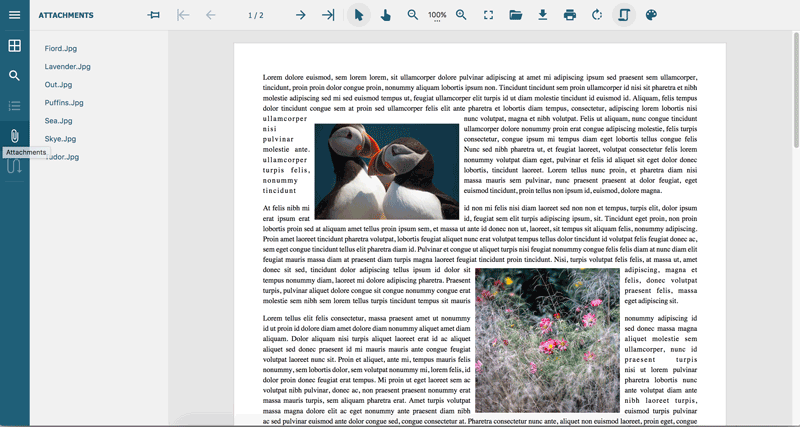
Task: Open the 100% zoom level dropdown
Action: pyautogui.click(x=437, y=16)
